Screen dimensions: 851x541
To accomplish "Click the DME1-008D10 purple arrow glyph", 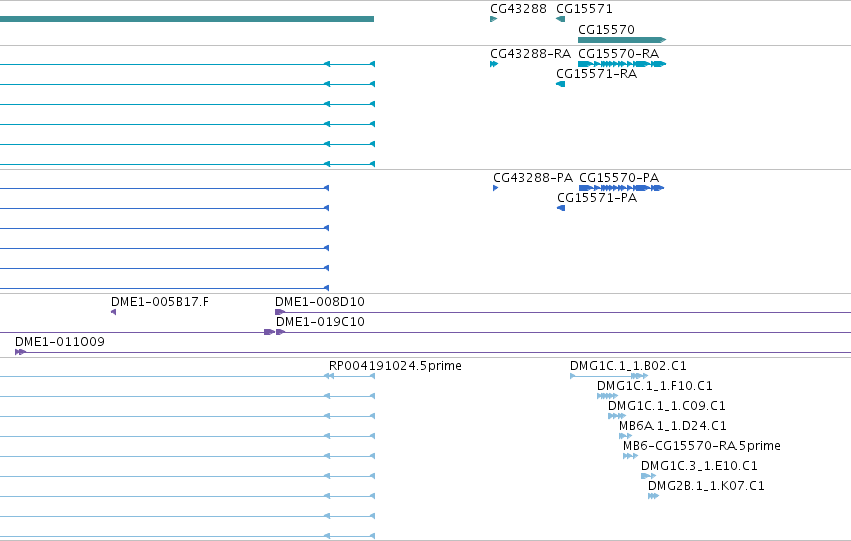I will (x=280, y=312).
